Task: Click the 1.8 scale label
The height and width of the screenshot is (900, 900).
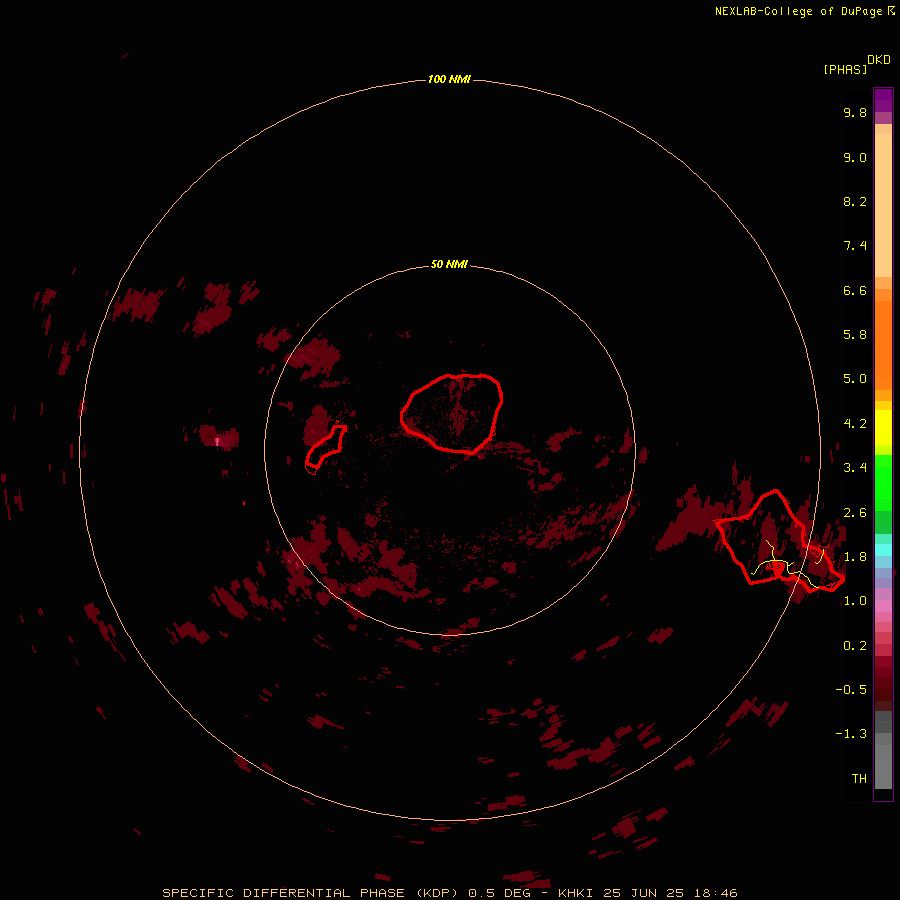Action: click(855, 557)
